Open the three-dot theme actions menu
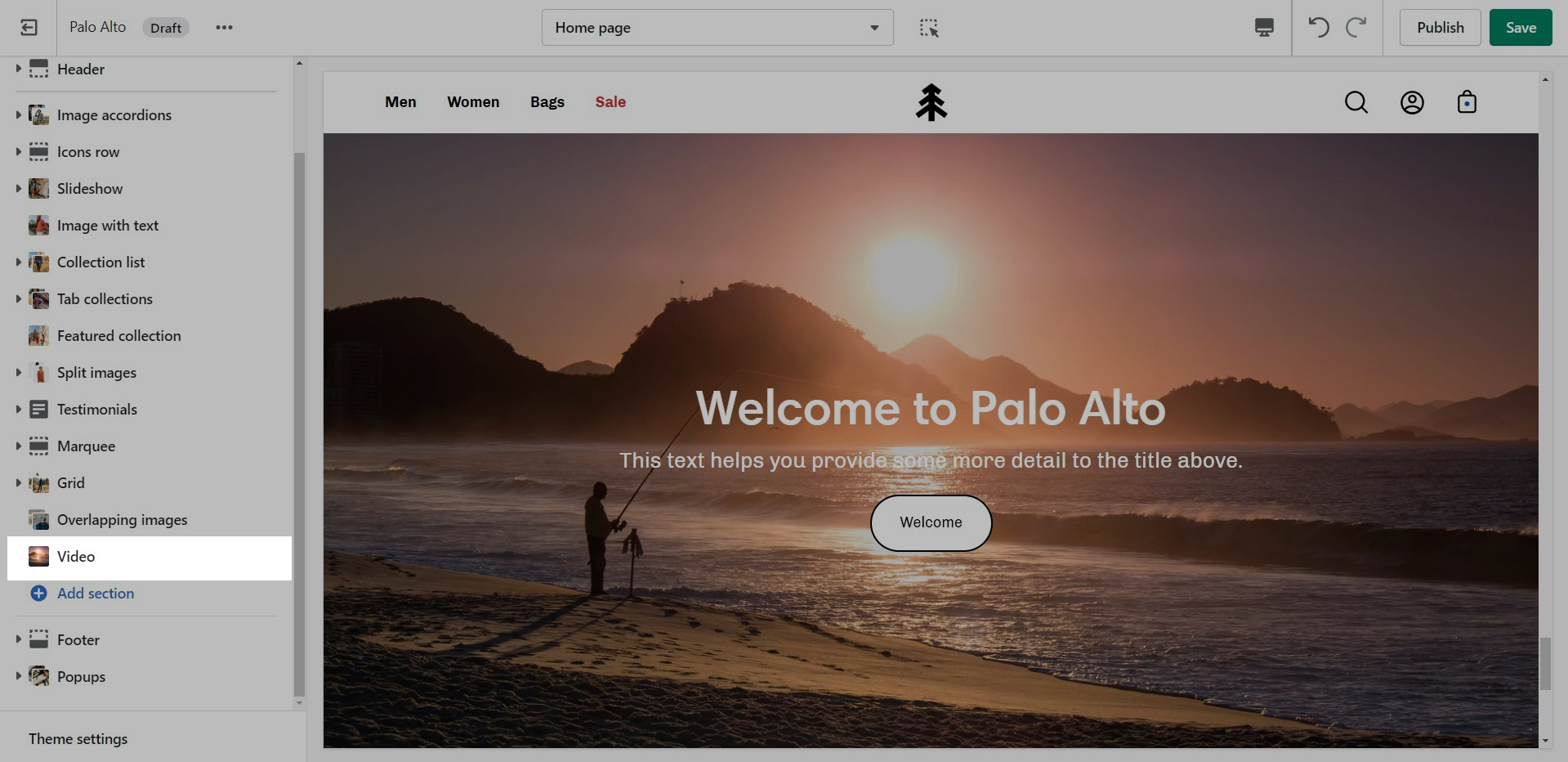This screenshot has width=1568, height=762. pyautogui.click(x=224, y=28)
